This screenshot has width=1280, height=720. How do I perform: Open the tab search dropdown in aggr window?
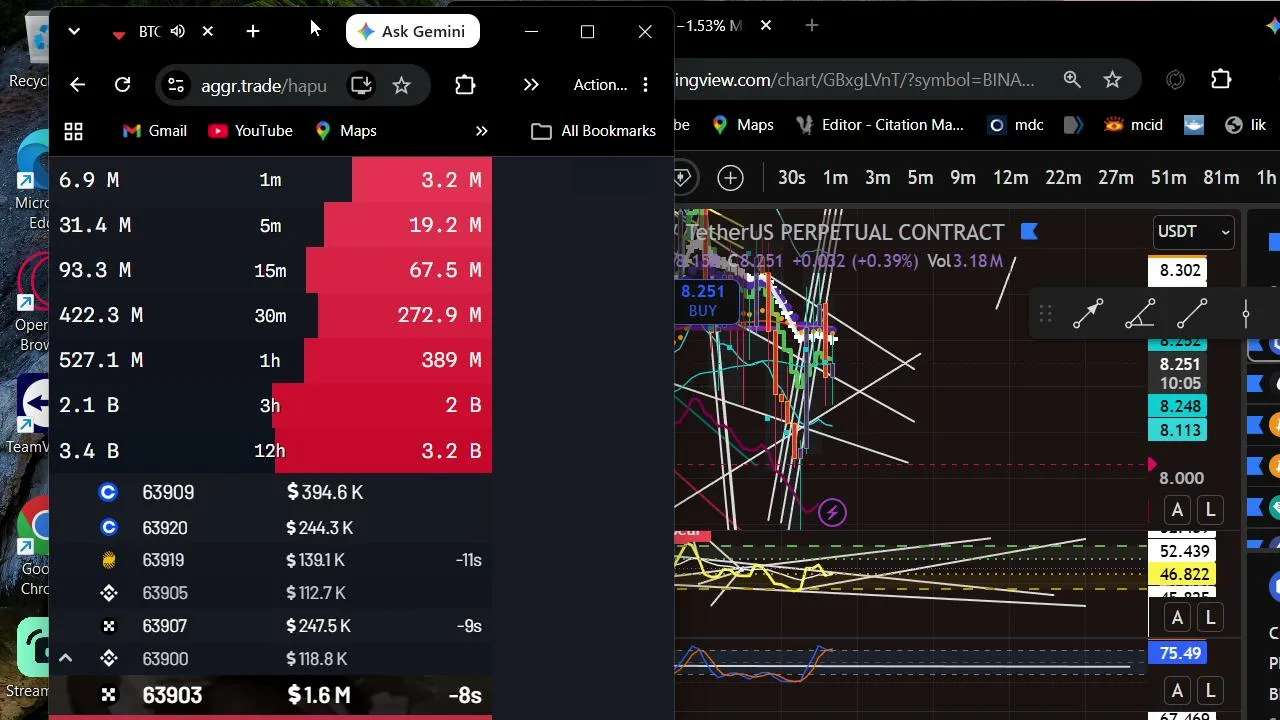[74, 32]
